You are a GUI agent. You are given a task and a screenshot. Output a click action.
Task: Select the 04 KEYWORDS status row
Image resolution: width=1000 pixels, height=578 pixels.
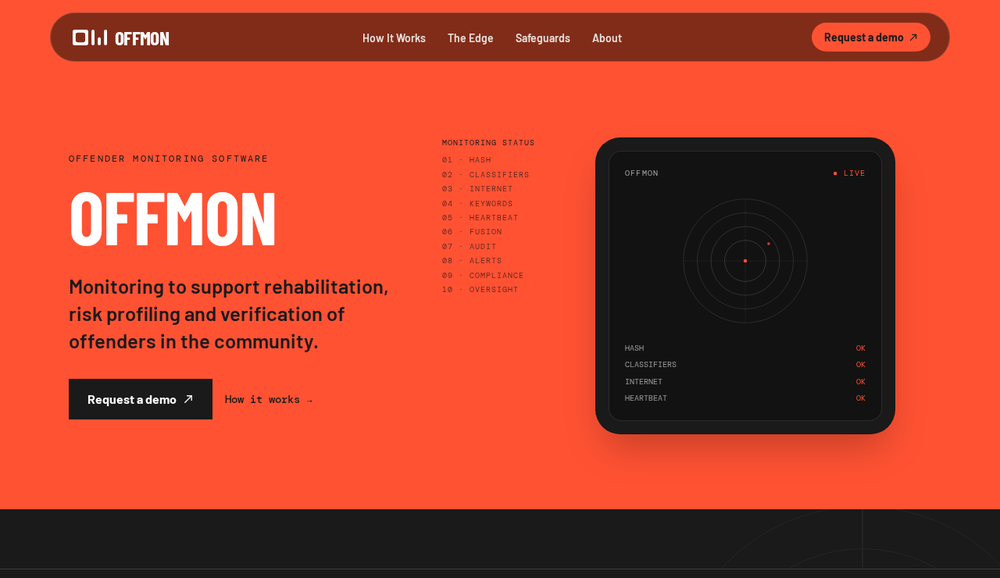click(477, 203)
